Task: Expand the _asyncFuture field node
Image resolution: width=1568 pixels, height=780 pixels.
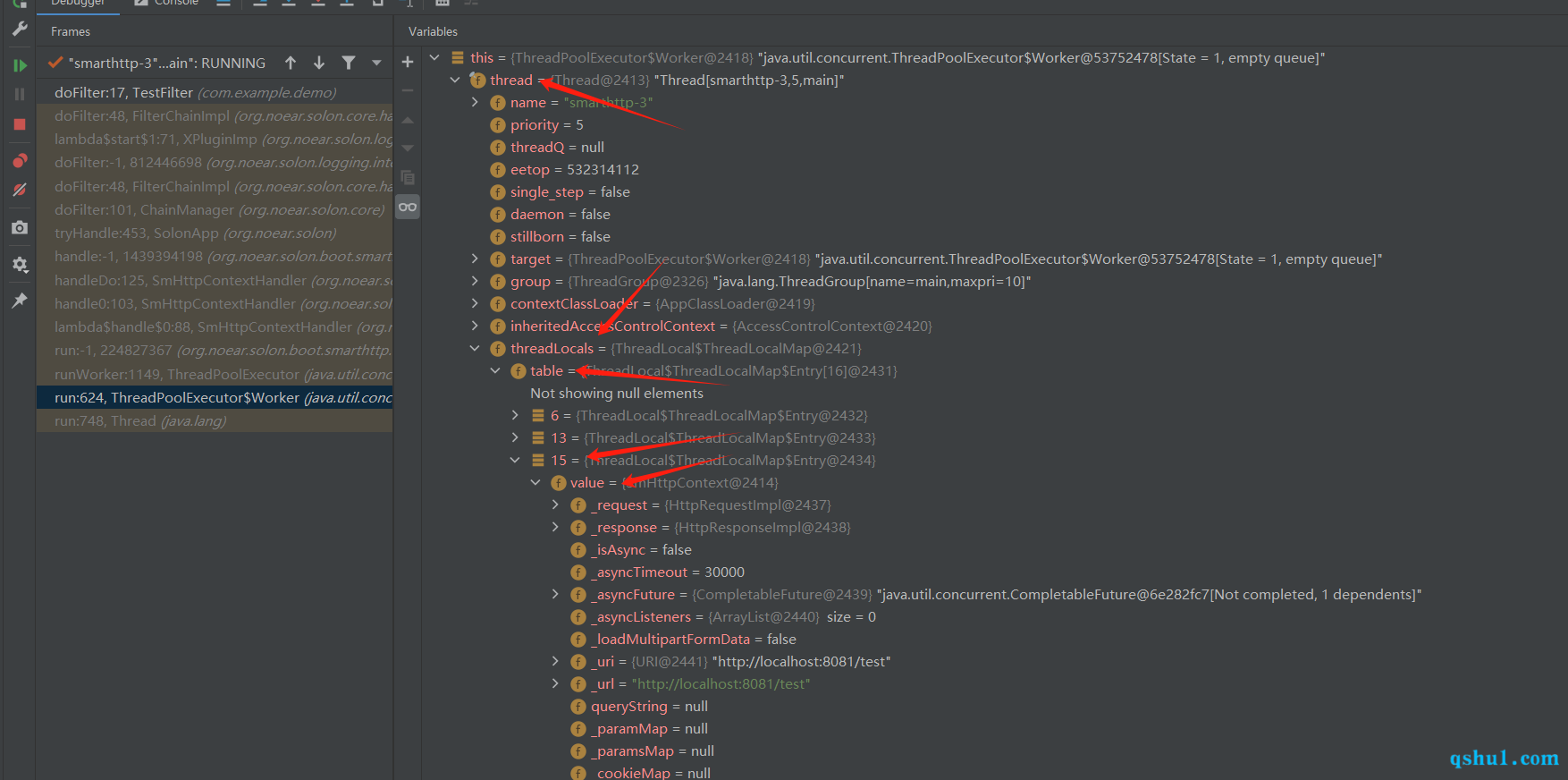Action: coord(555,594)
